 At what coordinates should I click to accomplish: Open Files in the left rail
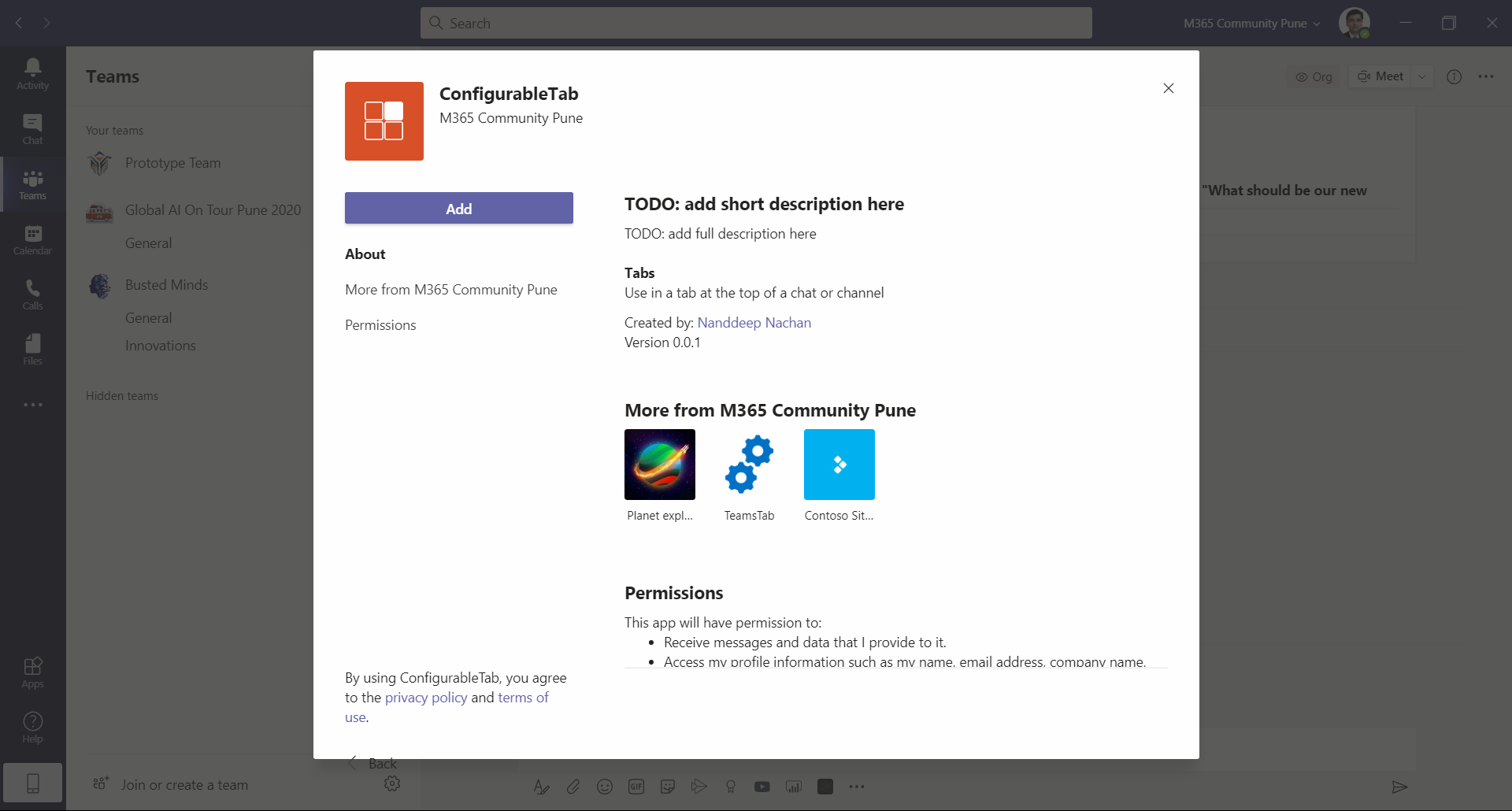32,350
